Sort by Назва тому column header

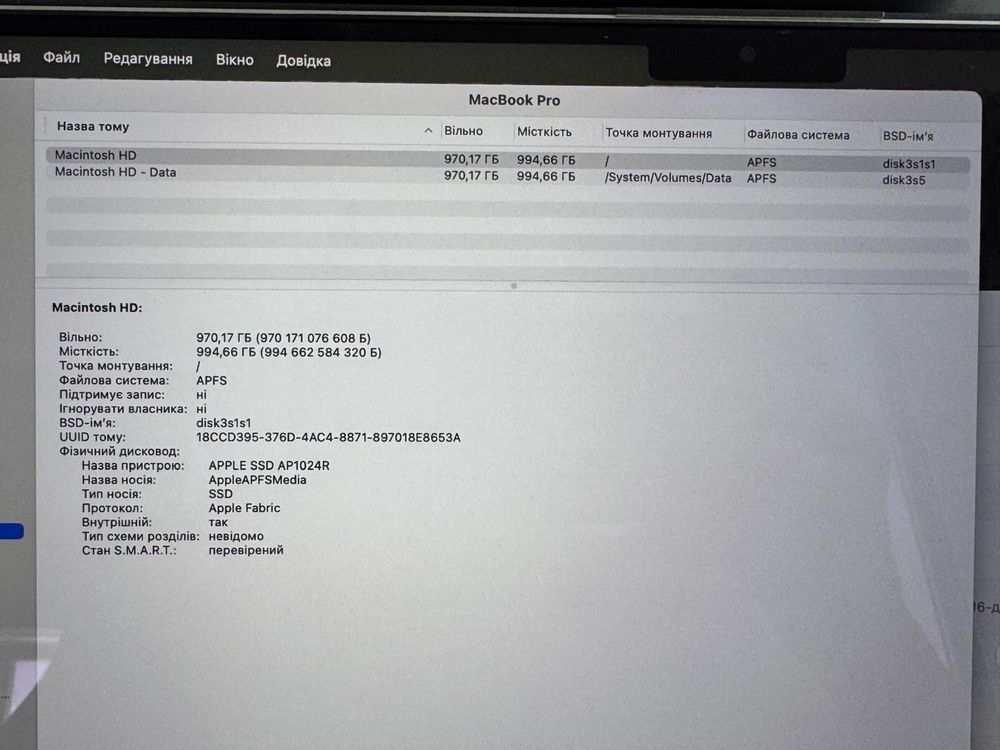[93, 126]
